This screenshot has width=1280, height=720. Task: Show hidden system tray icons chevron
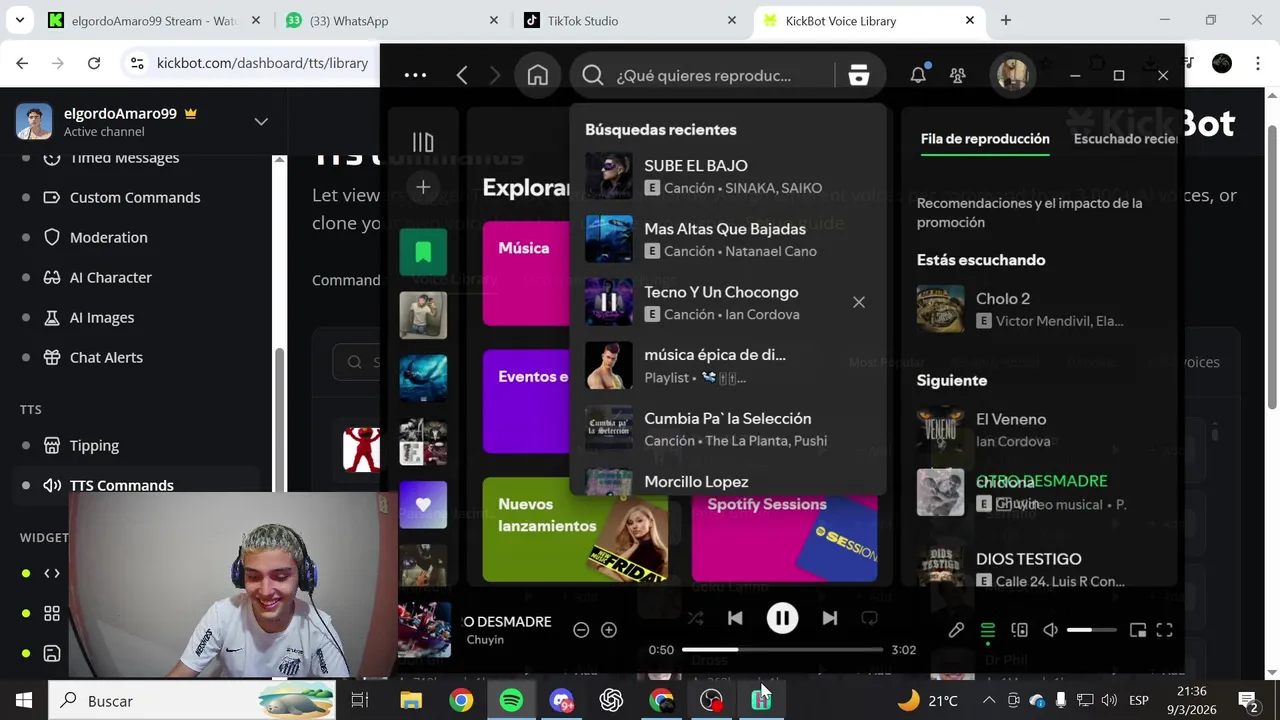[x=989, y=700]
